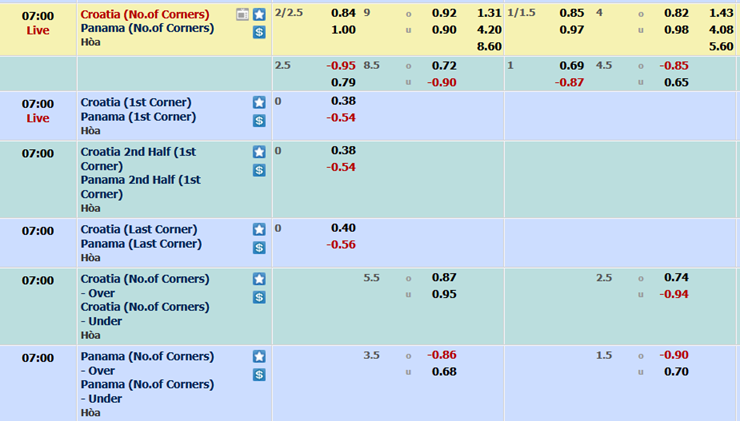Select Croatia (No.of Corners) - Under label
740x421 pixels.
(145, 314)
